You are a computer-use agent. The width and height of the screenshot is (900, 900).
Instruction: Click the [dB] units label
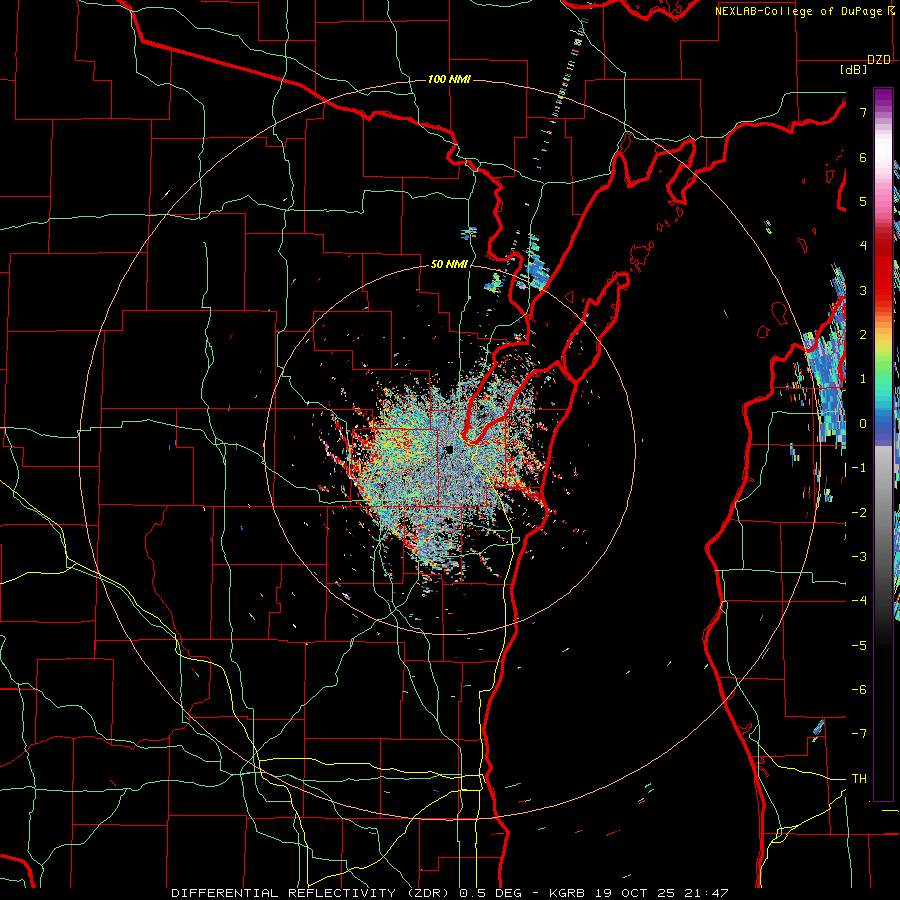click(x=854, y=70)
